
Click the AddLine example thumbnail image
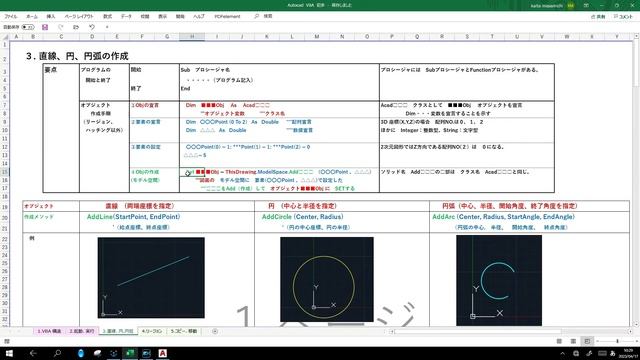151,278
